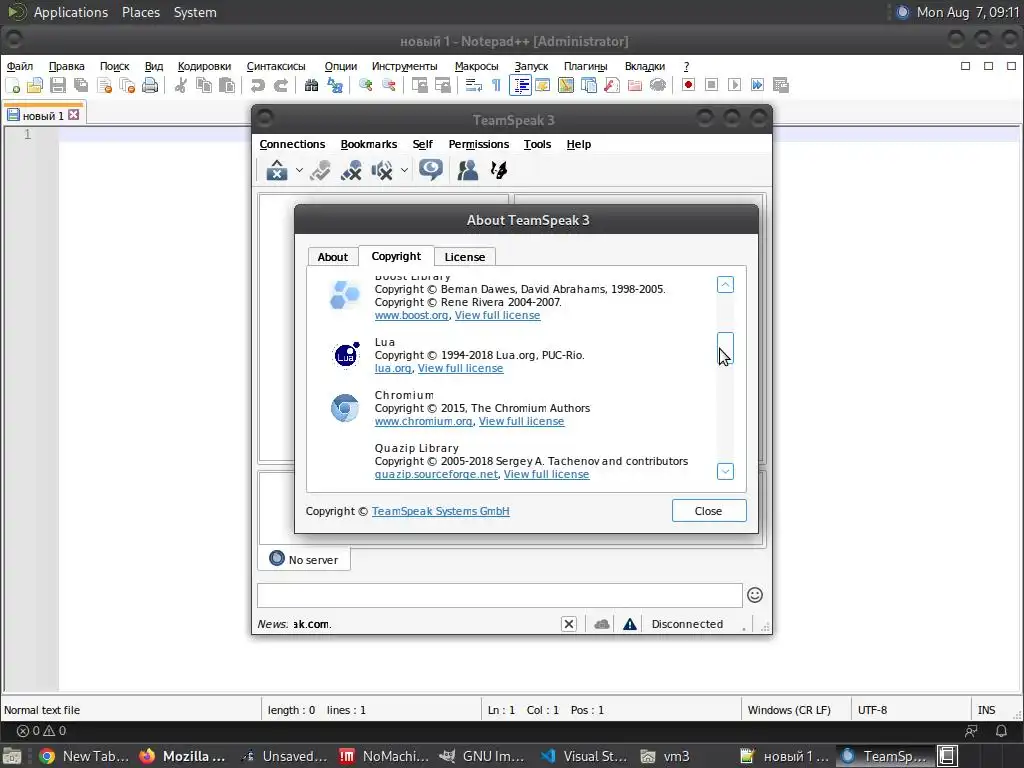Open dropdown arrow beside TeamSpeak connect icon

[x=299, y=170]
